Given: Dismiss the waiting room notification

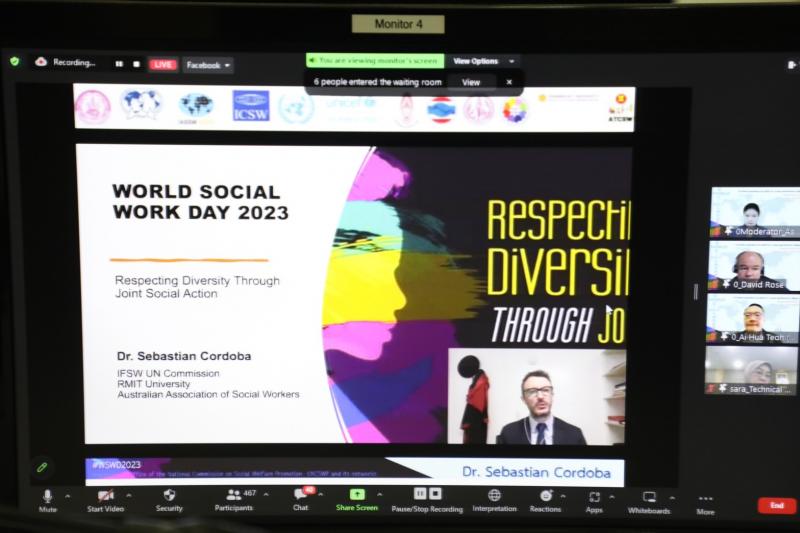Looking at the screenshot, I should [509, 82].
